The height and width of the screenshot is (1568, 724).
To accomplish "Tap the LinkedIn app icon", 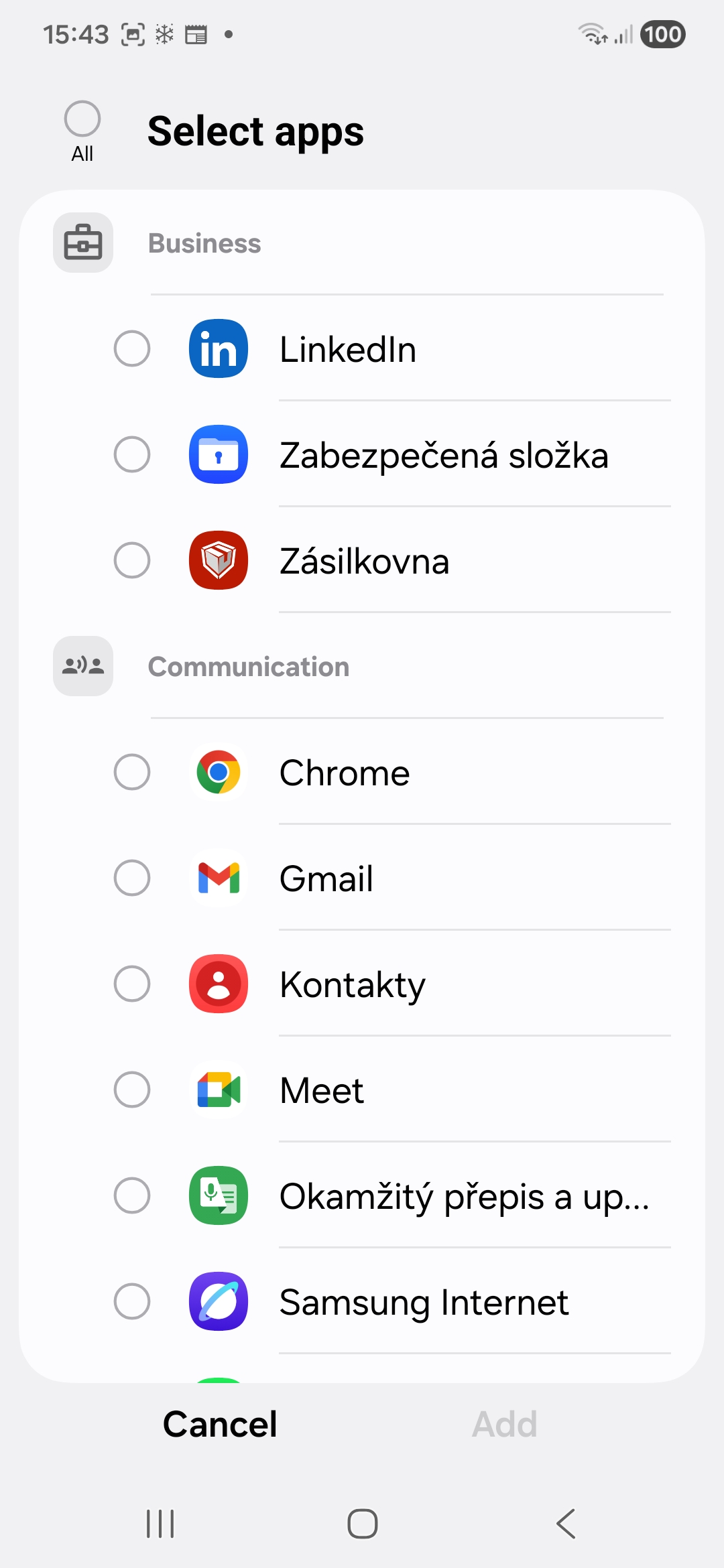I will tap(219, 348).
